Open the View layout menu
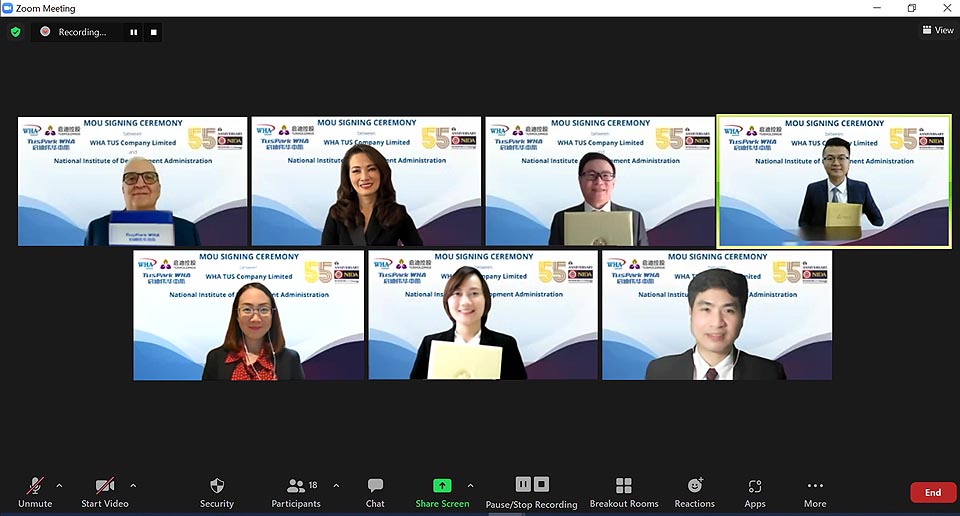960x516 pixels. (x=937, y=30)
